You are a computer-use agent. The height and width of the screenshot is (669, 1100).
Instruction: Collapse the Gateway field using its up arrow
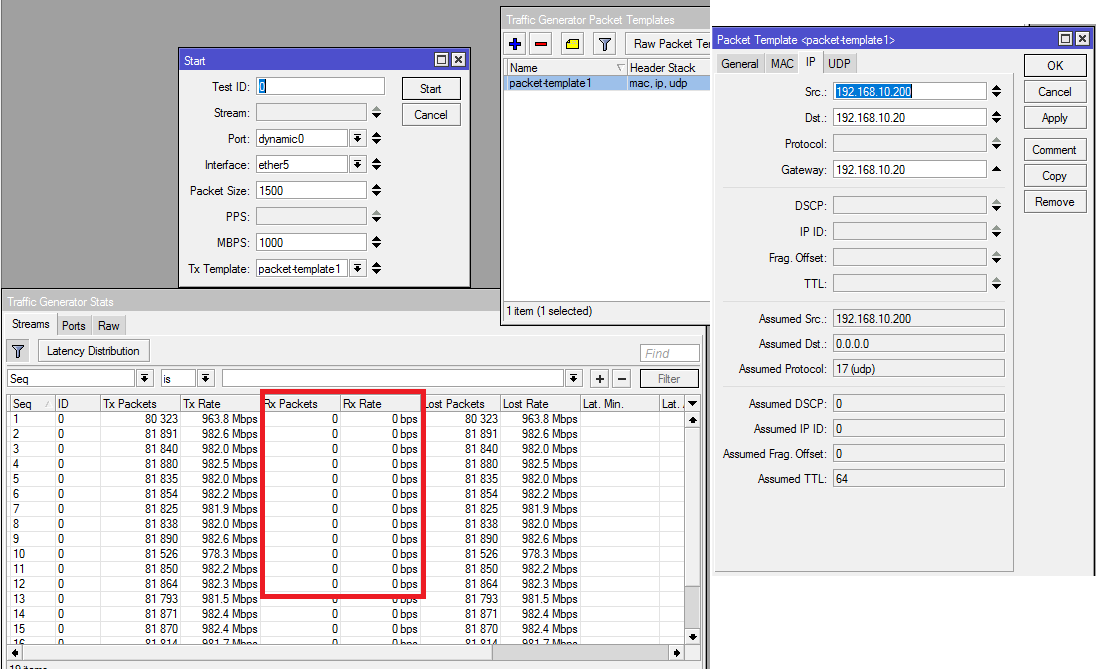pos(996,170)
